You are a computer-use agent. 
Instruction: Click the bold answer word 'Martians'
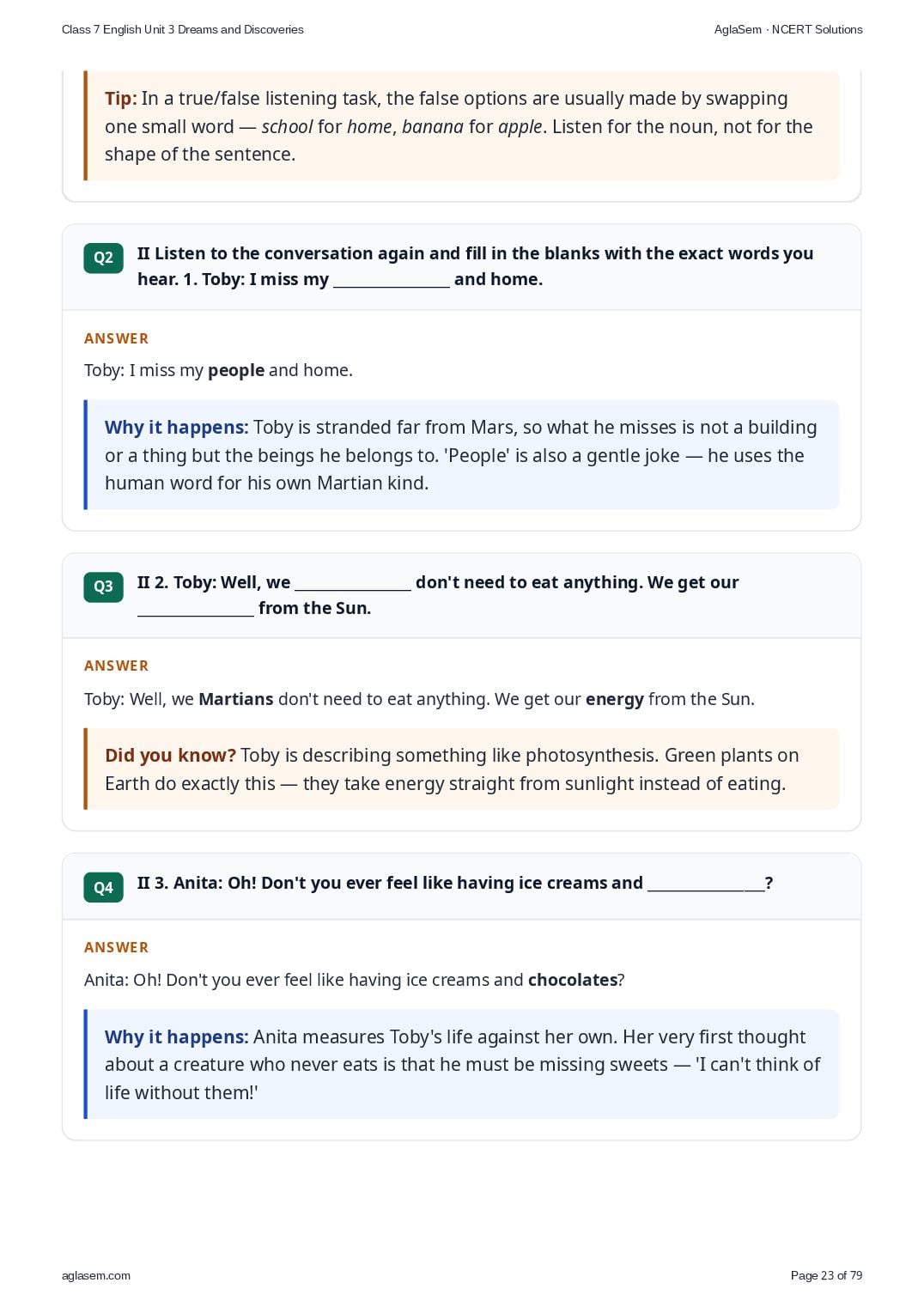236,699
